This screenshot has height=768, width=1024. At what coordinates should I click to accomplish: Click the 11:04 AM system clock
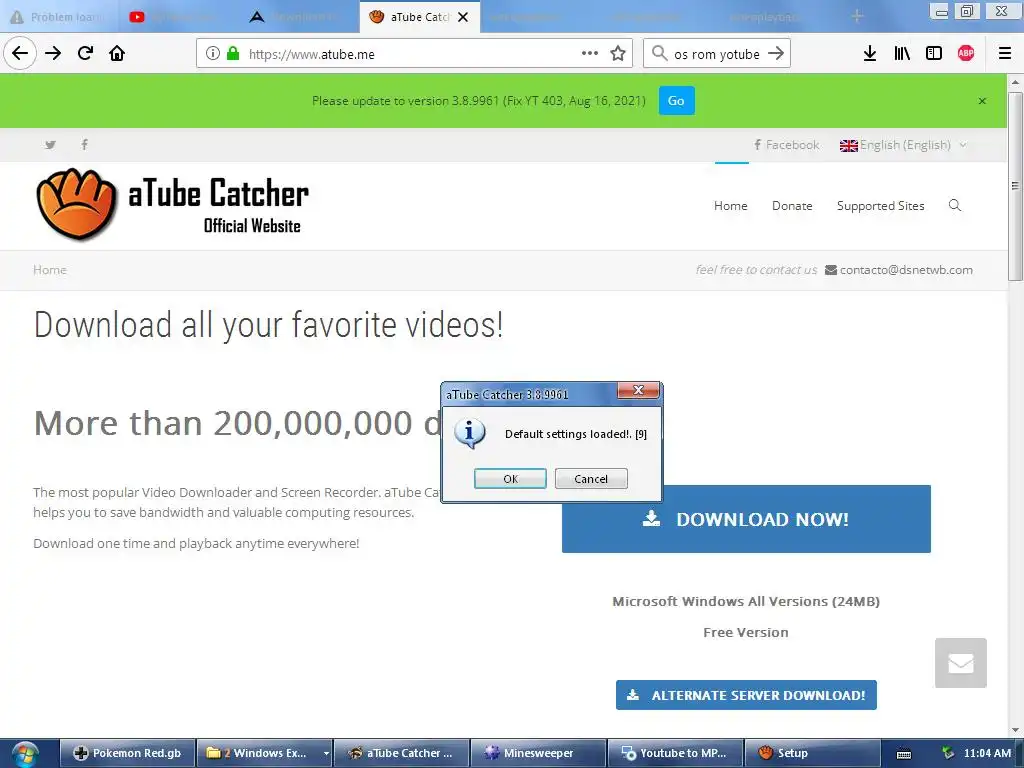point(987,754)
